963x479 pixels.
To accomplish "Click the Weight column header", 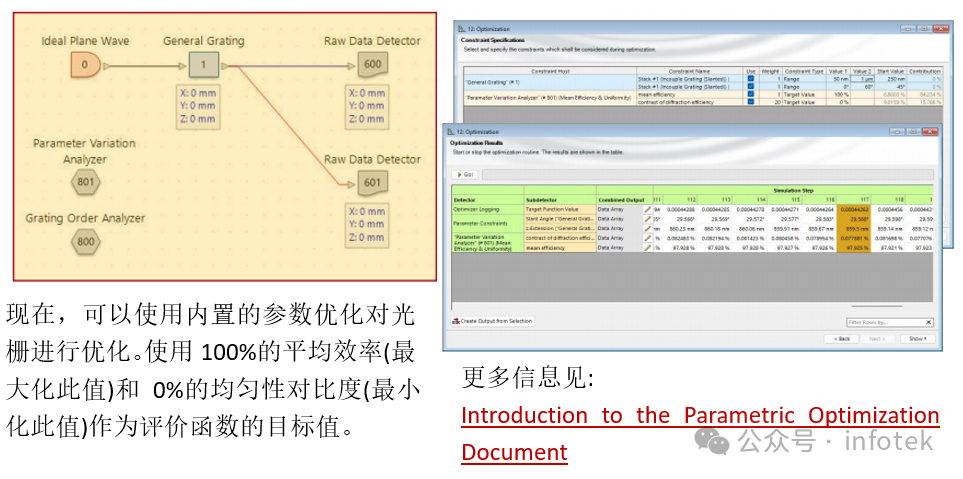I will (x=770, y=71).
